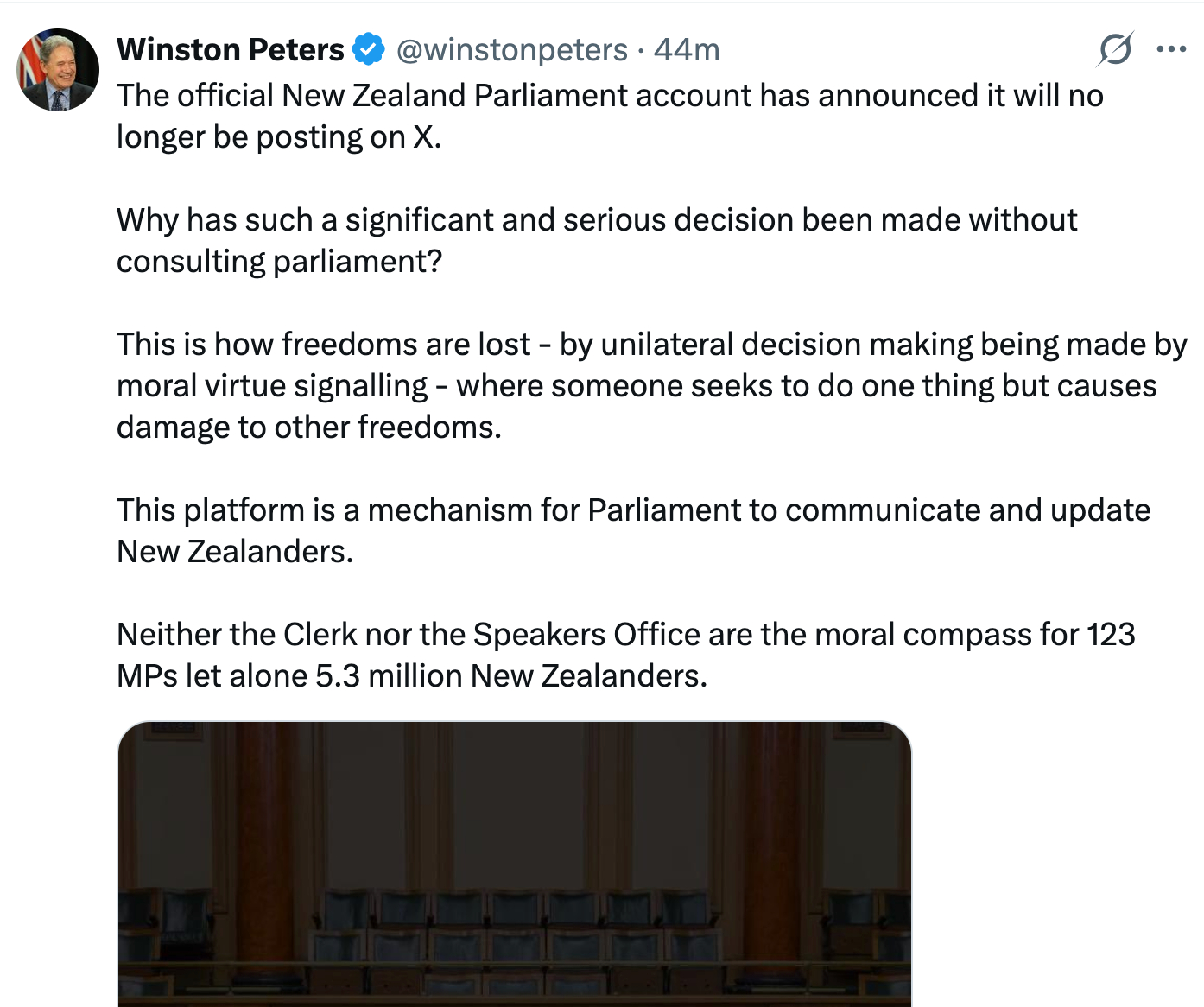Image resolution: width=1204 pixels, height=1007 pixels.
Task: Click the phrase "moral virtue signalling"
Action: 272,386
